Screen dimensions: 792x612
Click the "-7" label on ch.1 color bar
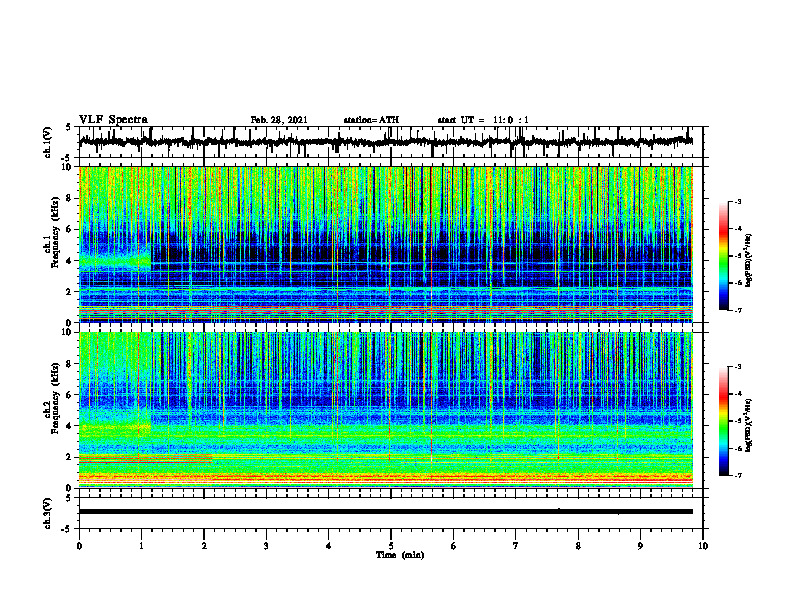[x=737, y=310]
